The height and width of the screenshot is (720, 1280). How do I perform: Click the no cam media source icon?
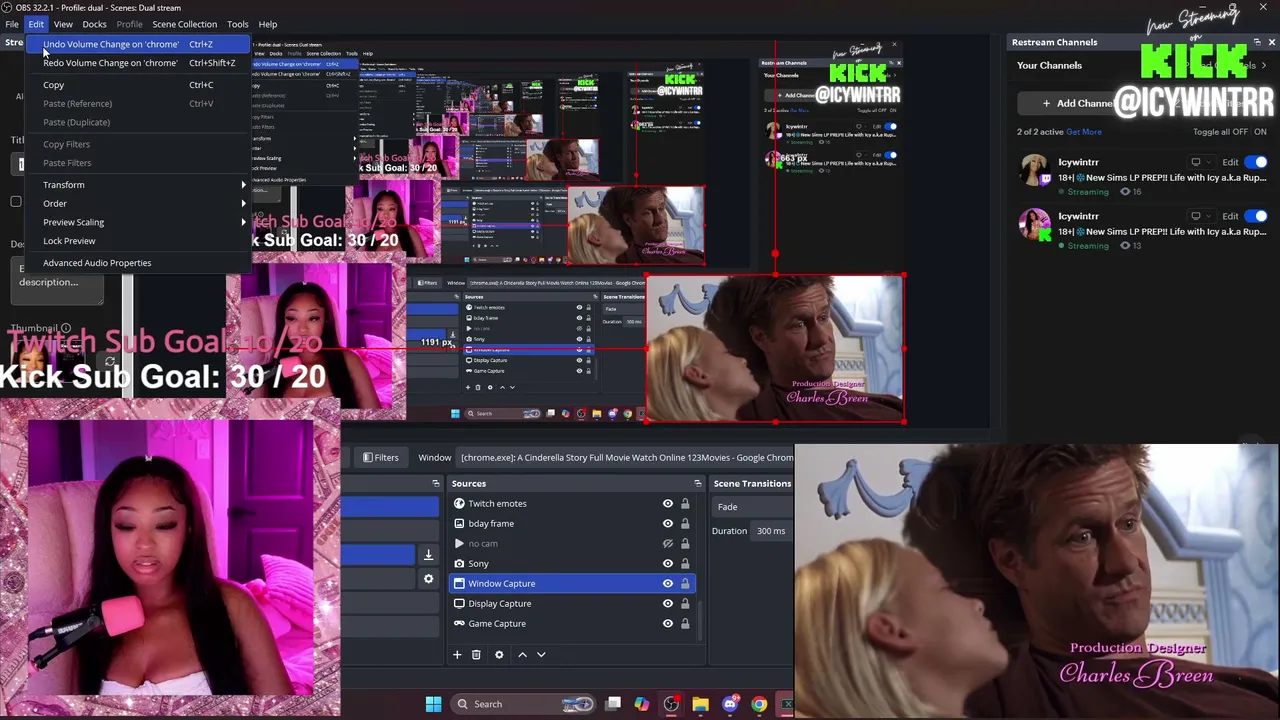tap(459, 544)
